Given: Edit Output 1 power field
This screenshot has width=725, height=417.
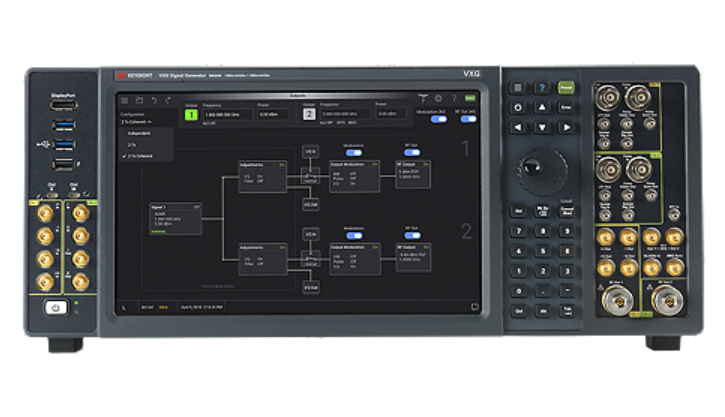Looking at the screenshot, I should (x=273, y=114).
